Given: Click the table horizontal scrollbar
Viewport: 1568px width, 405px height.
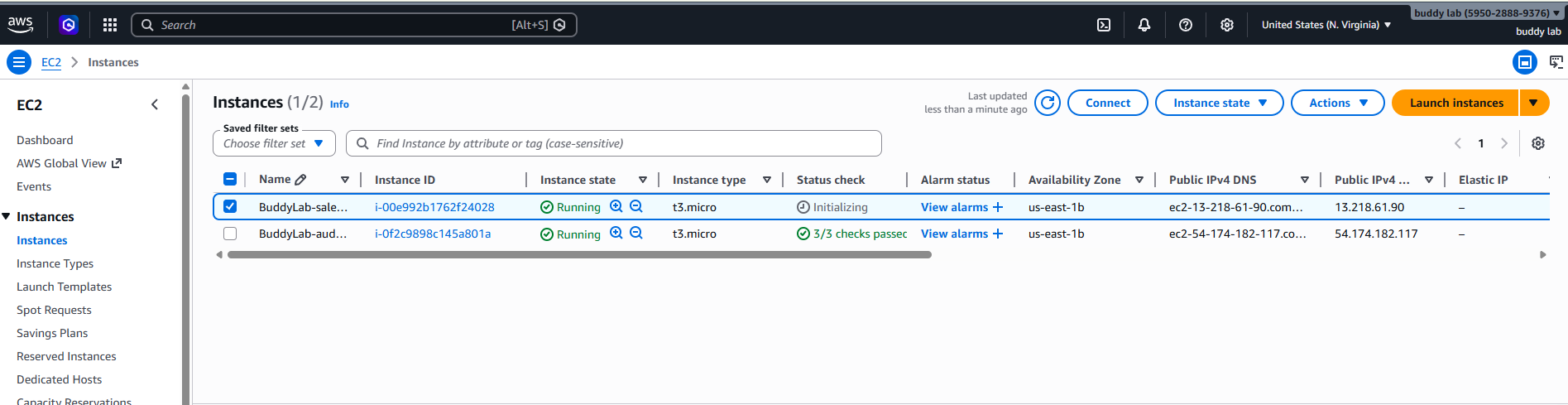Looking at the screenshot, I should click(x=579, y=255).
